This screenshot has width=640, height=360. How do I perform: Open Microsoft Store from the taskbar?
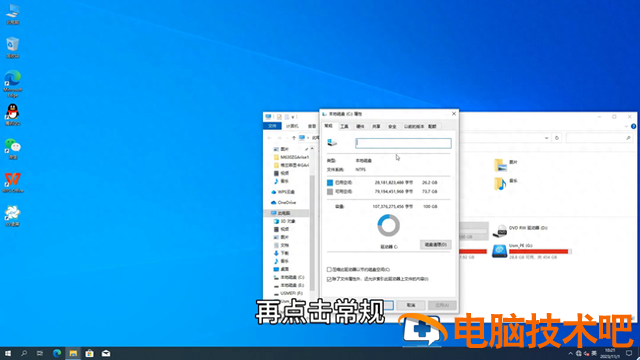(89, 353)
